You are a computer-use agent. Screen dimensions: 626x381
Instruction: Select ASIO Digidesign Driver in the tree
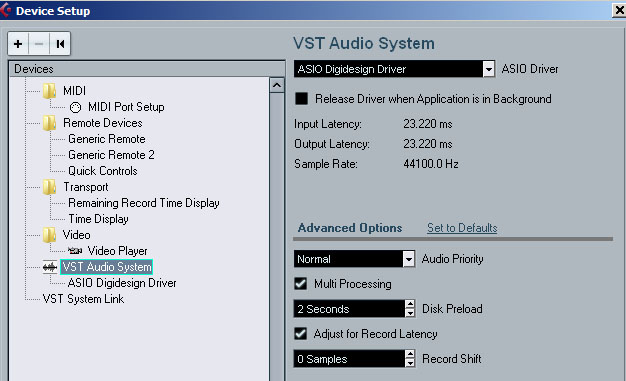click(122, 283)
